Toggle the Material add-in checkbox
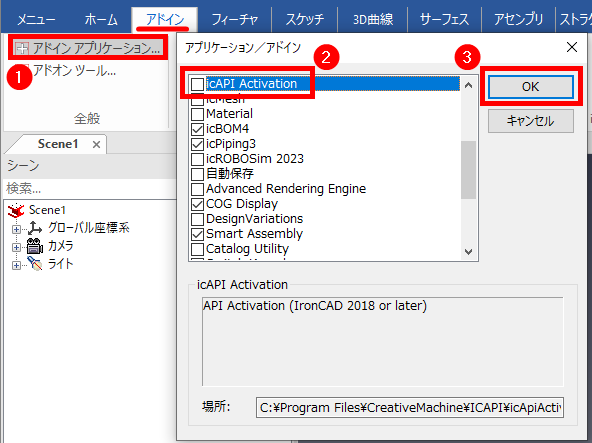This screenshot has width=592, height=443. (x=197, y=114)
